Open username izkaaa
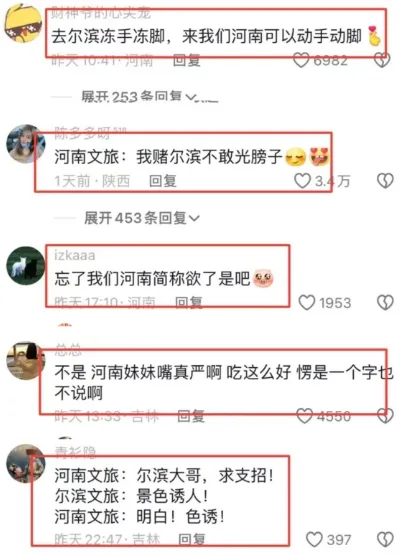The width and height of the screenshot is (400, 556). [75, 255]
